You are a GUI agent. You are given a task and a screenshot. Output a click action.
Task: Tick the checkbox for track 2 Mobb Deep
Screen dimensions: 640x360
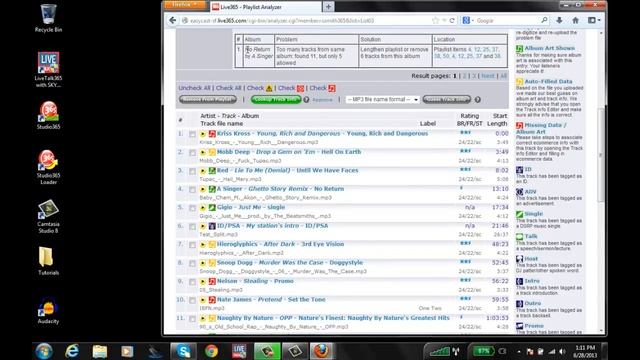[192, 153]
